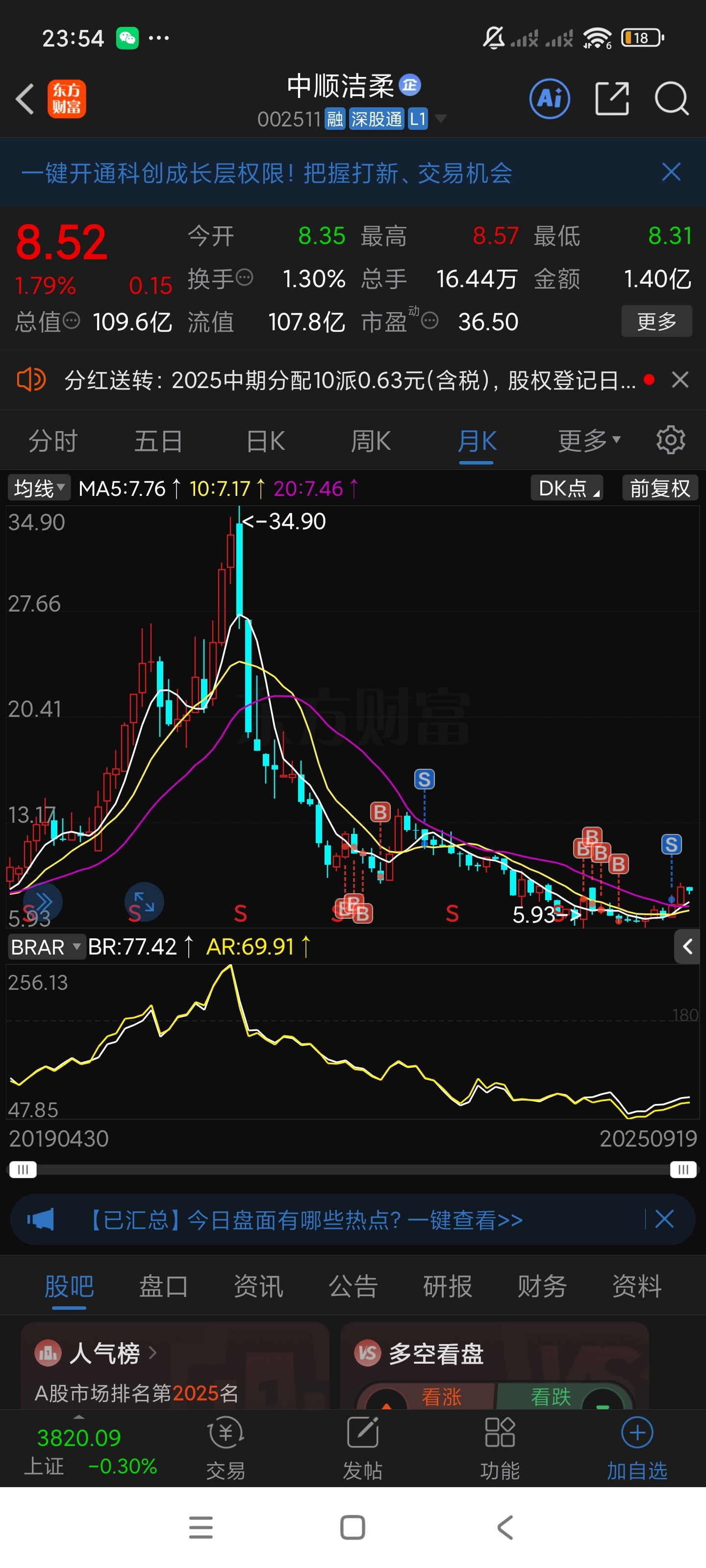Vote 看跌 in 多空看盘

[x=551, y=1396]
